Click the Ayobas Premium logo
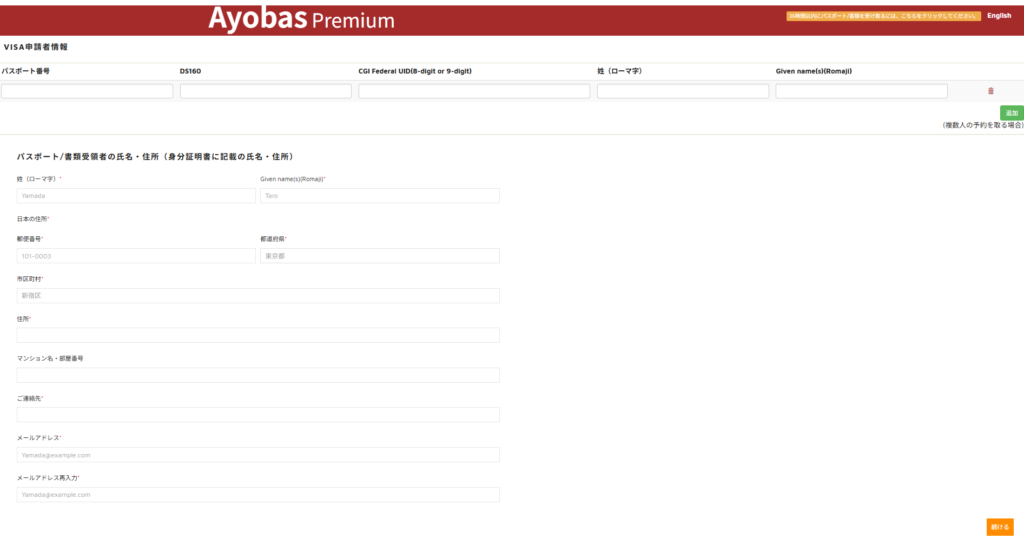Image resolution: width=1024 pixels, height=539 pixels. point(301,19)
